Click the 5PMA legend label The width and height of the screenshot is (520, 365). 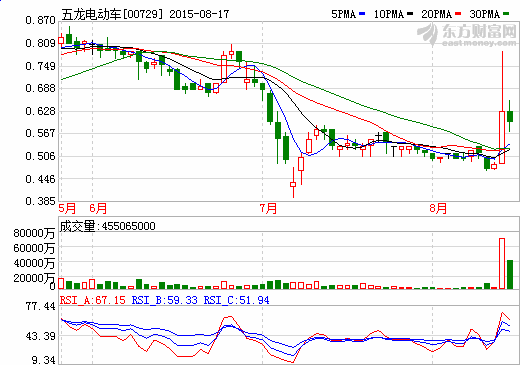(x=343, y=14)
